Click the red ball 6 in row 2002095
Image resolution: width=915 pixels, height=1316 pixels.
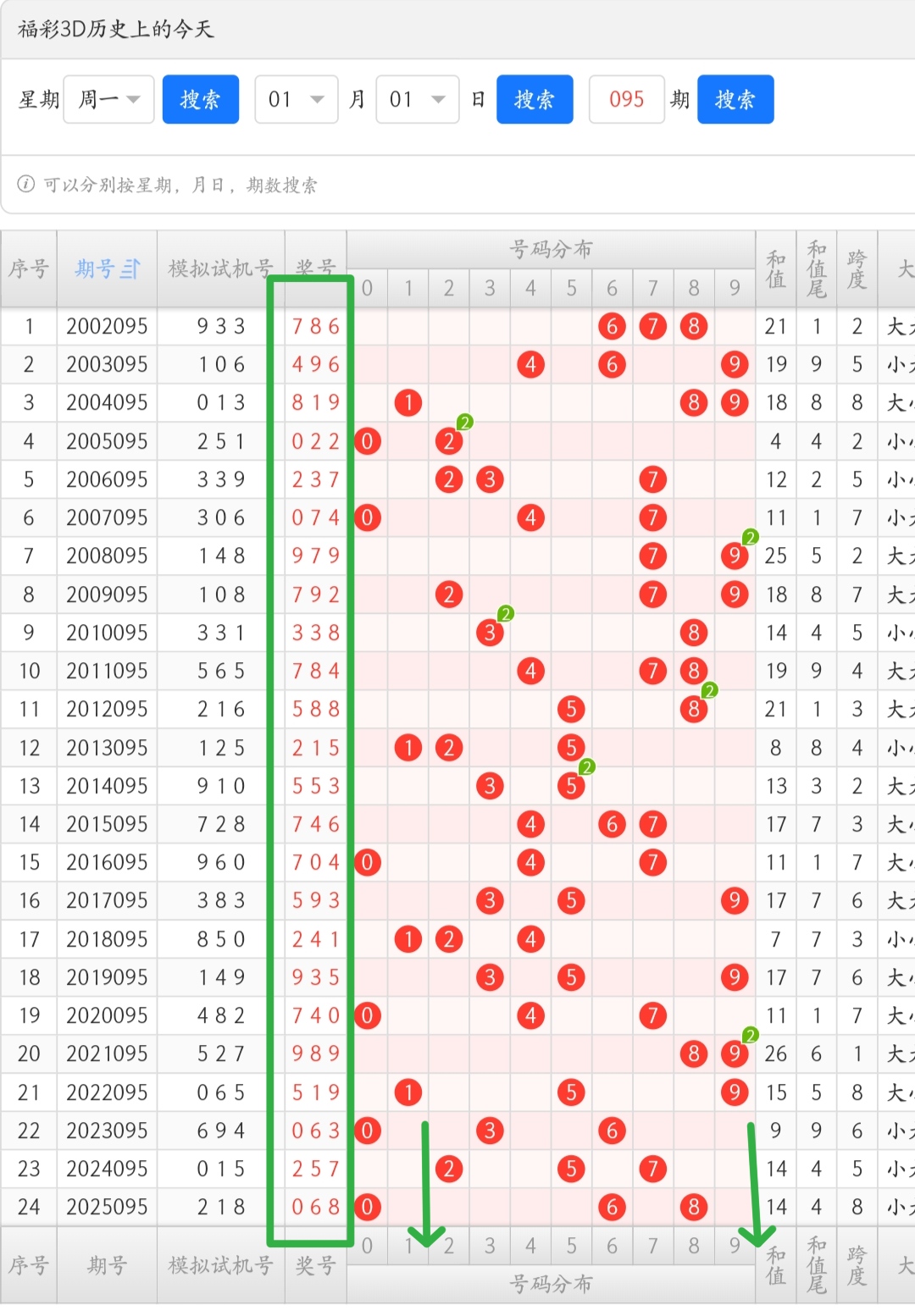click(612, 326)
